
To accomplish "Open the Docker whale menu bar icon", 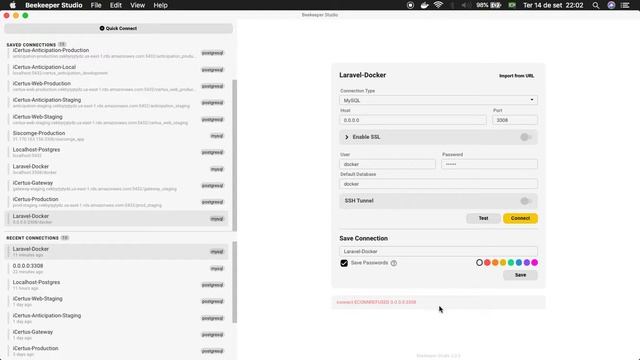I will 424,5.
